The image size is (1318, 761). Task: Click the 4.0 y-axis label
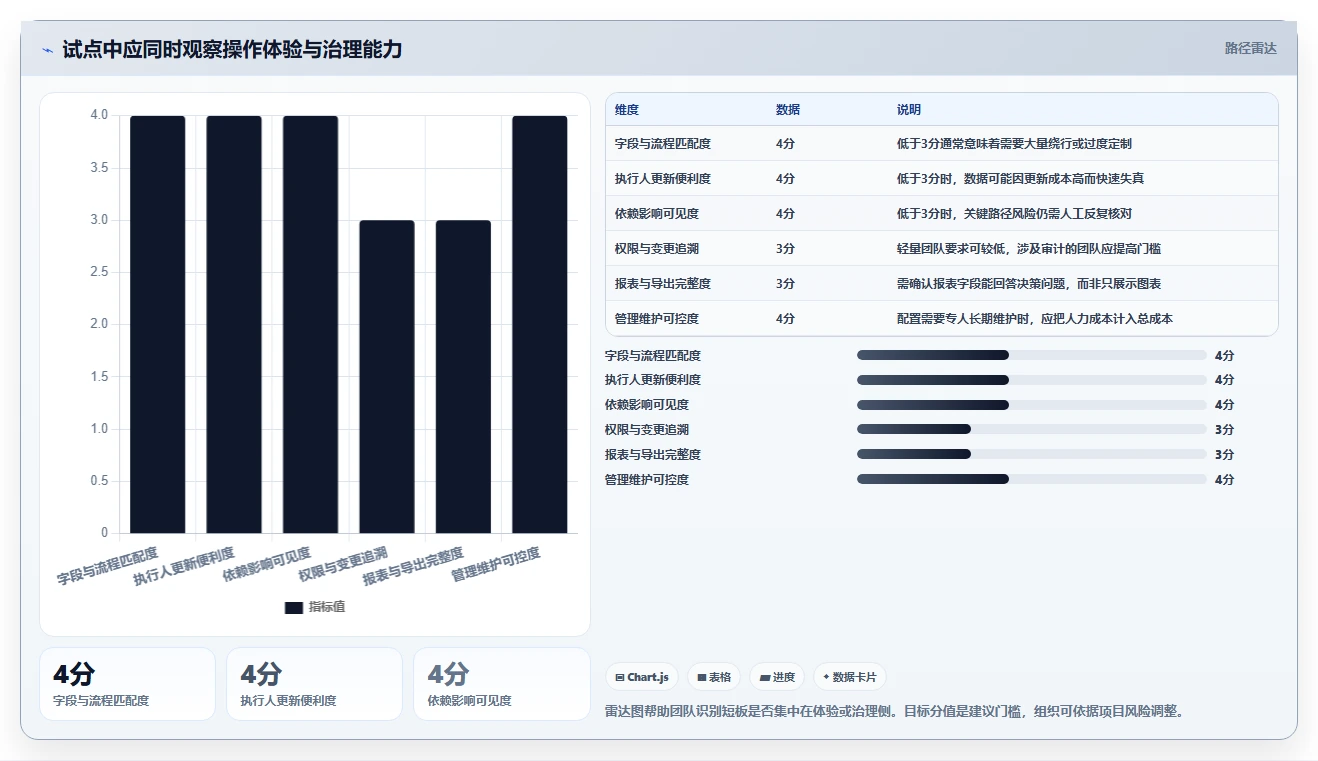tap(100, 115)
